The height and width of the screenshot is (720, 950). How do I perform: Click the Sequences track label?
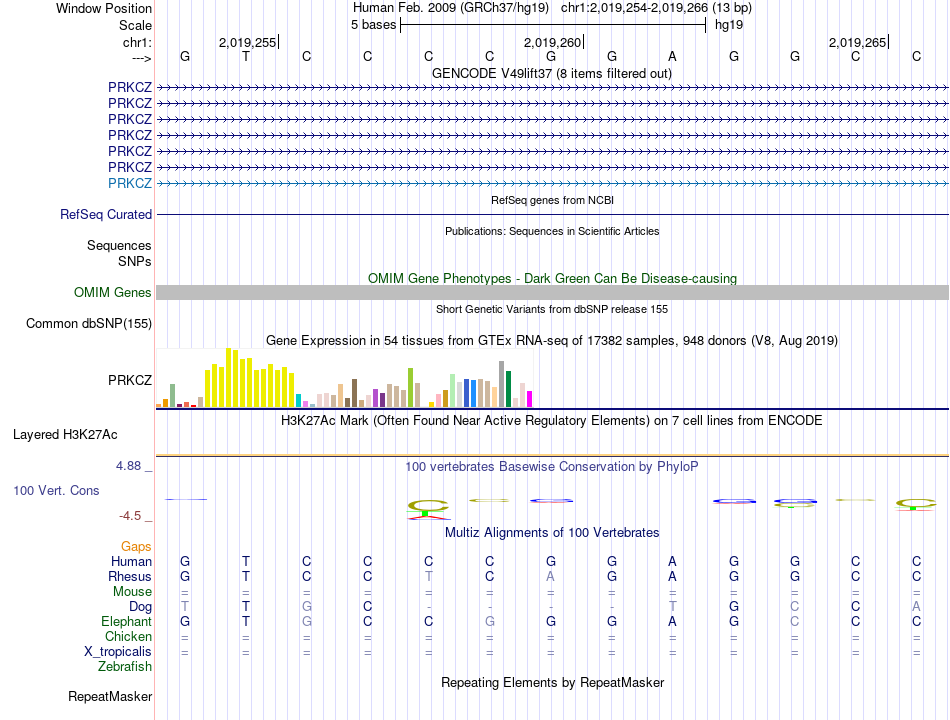click(x=119, y=245)
